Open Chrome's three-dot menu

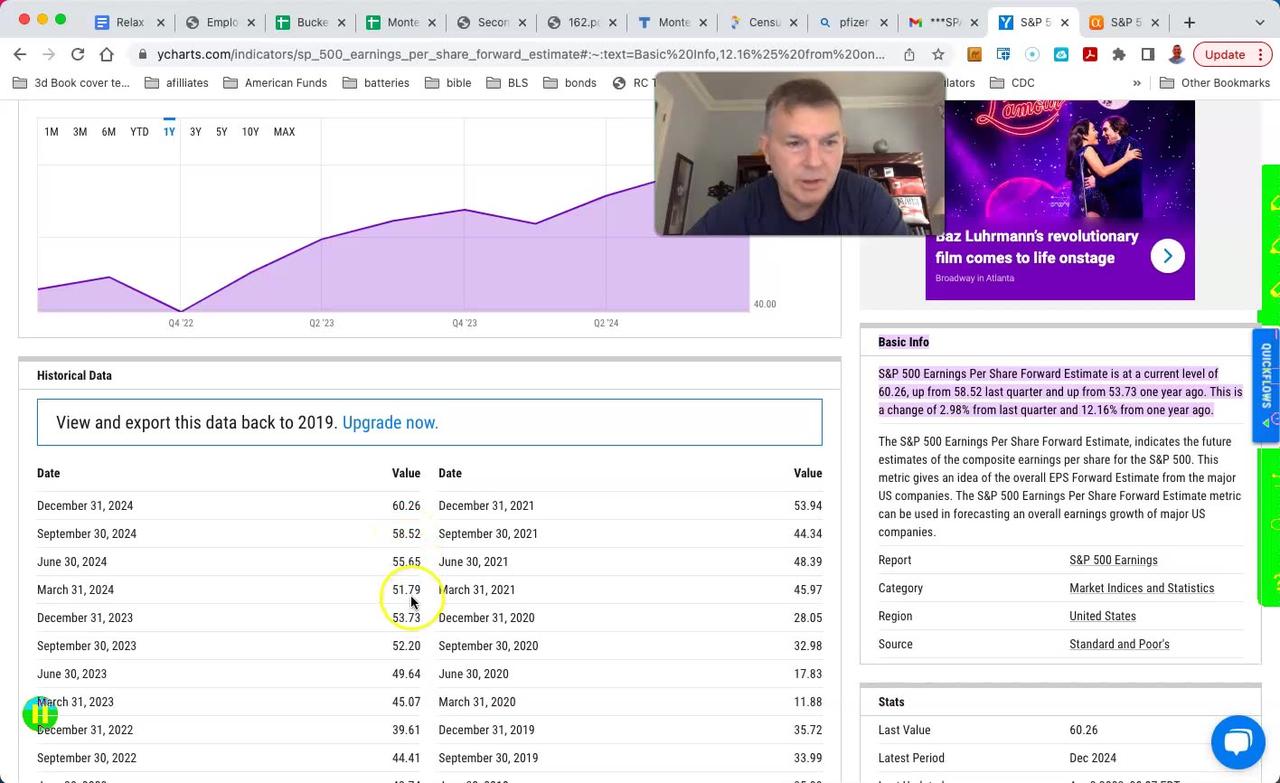click(1260, 55)
